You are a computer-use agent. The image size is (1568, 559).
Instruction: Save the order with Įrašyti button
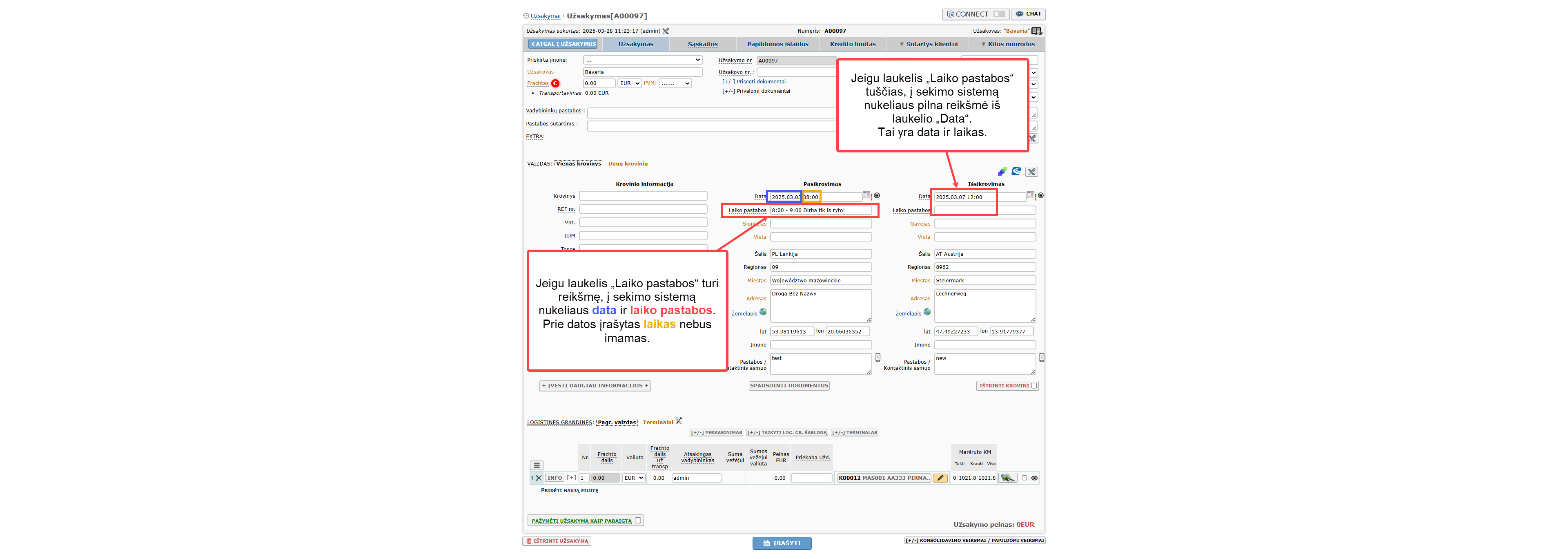[782, 544]
